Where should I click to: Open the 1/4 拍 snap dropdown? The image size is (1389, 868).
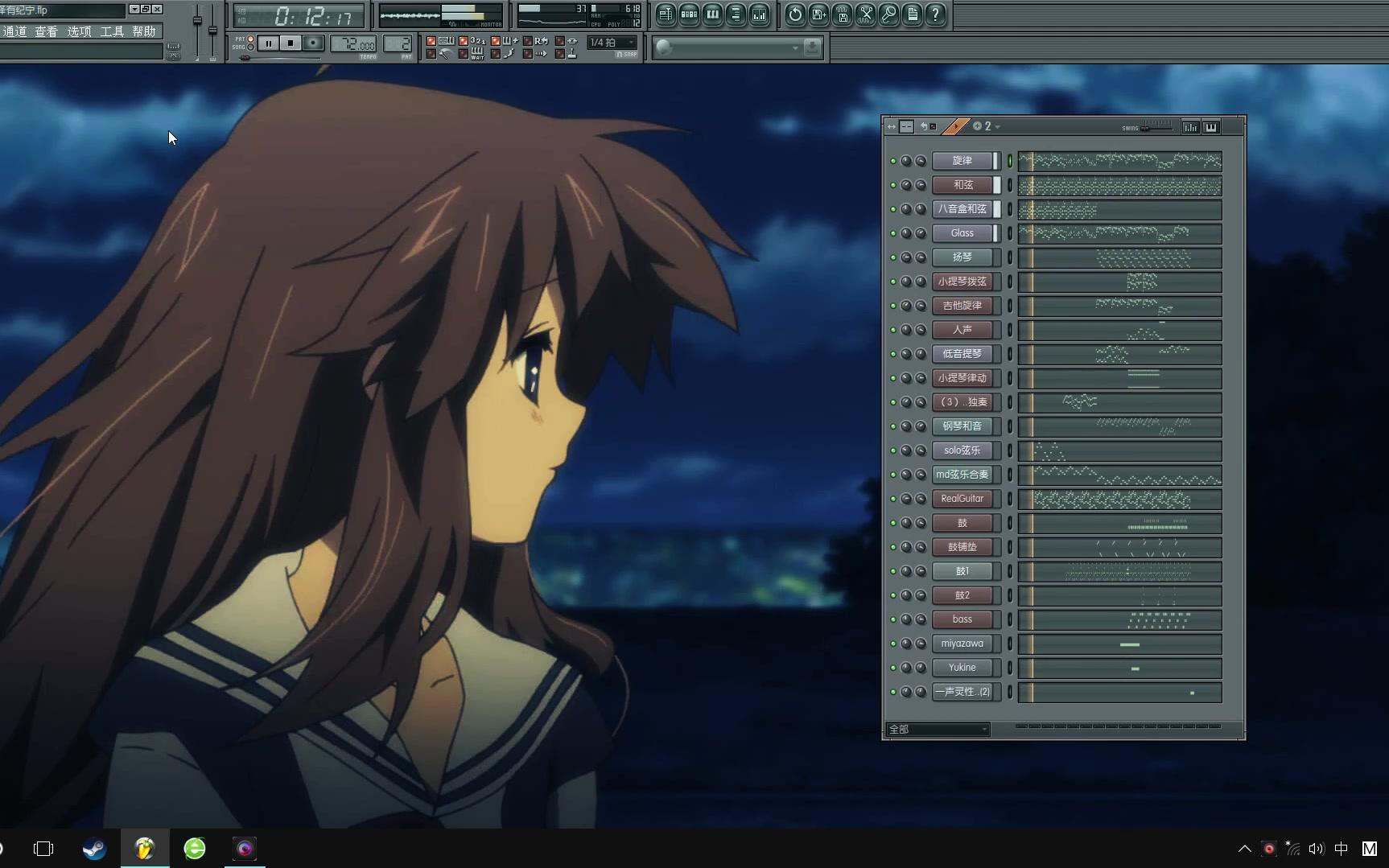click(x=612, y=42)
